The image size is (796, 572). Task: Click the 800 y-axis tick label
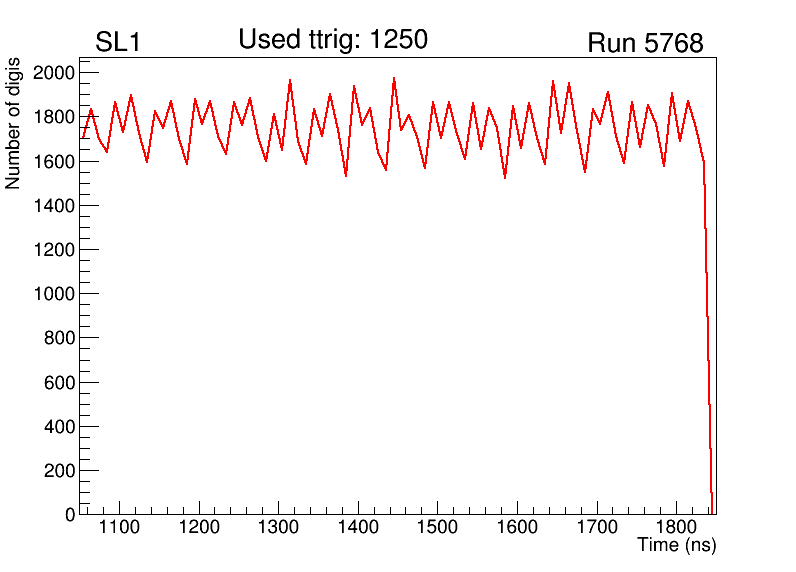click(58, 339)
